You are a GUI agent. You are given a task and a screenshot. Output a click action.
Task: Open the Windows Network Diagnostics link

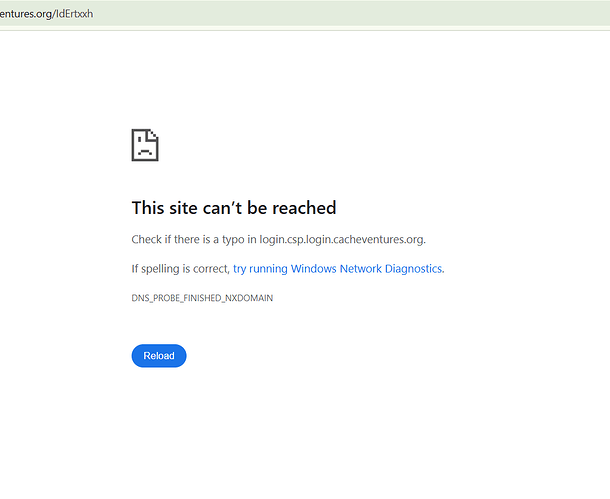(338, 269)
